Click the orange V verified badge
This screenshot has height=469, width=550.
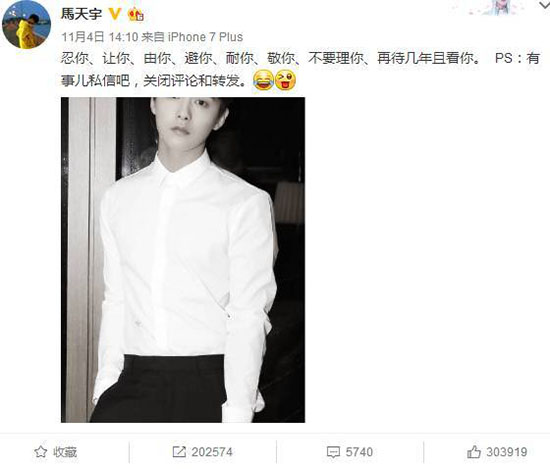(114, 14)
